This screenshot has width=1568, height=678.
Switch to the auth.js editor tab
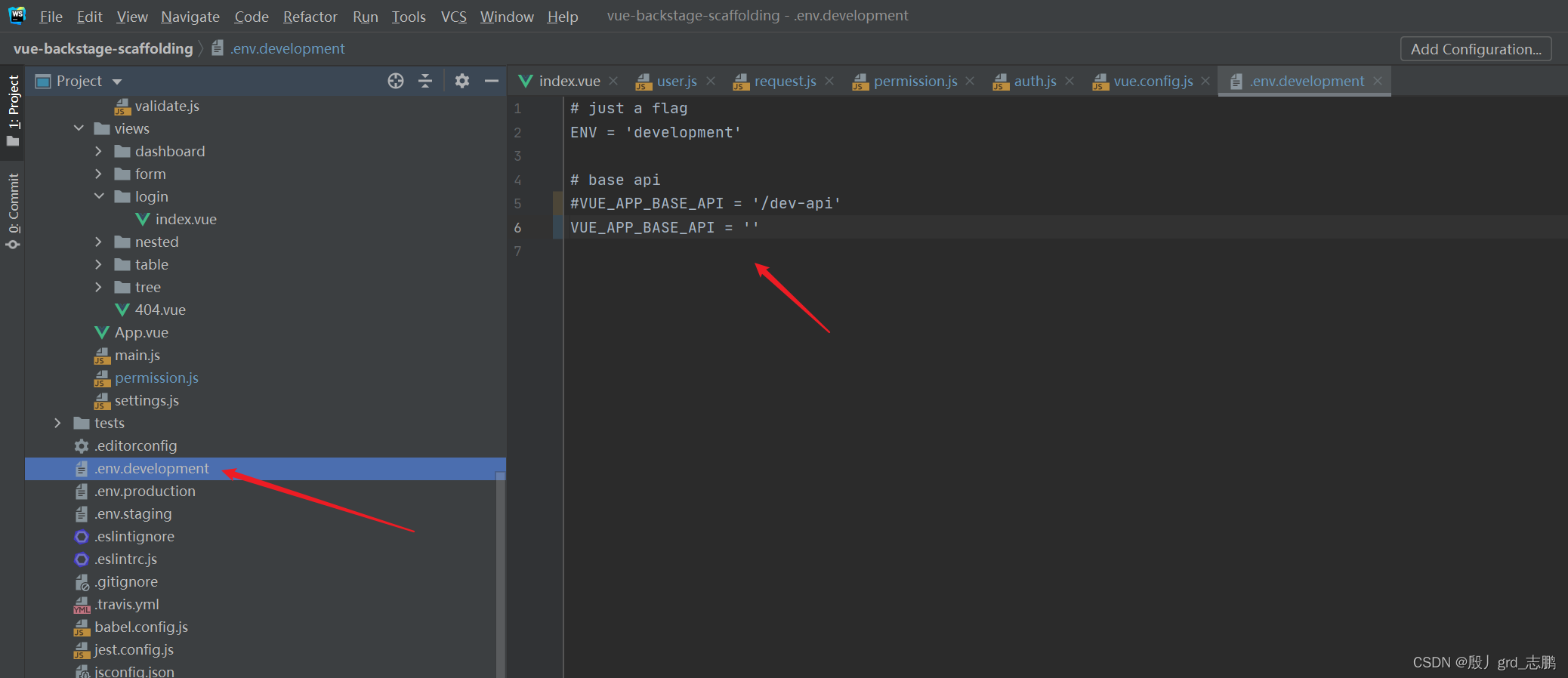1034,81
